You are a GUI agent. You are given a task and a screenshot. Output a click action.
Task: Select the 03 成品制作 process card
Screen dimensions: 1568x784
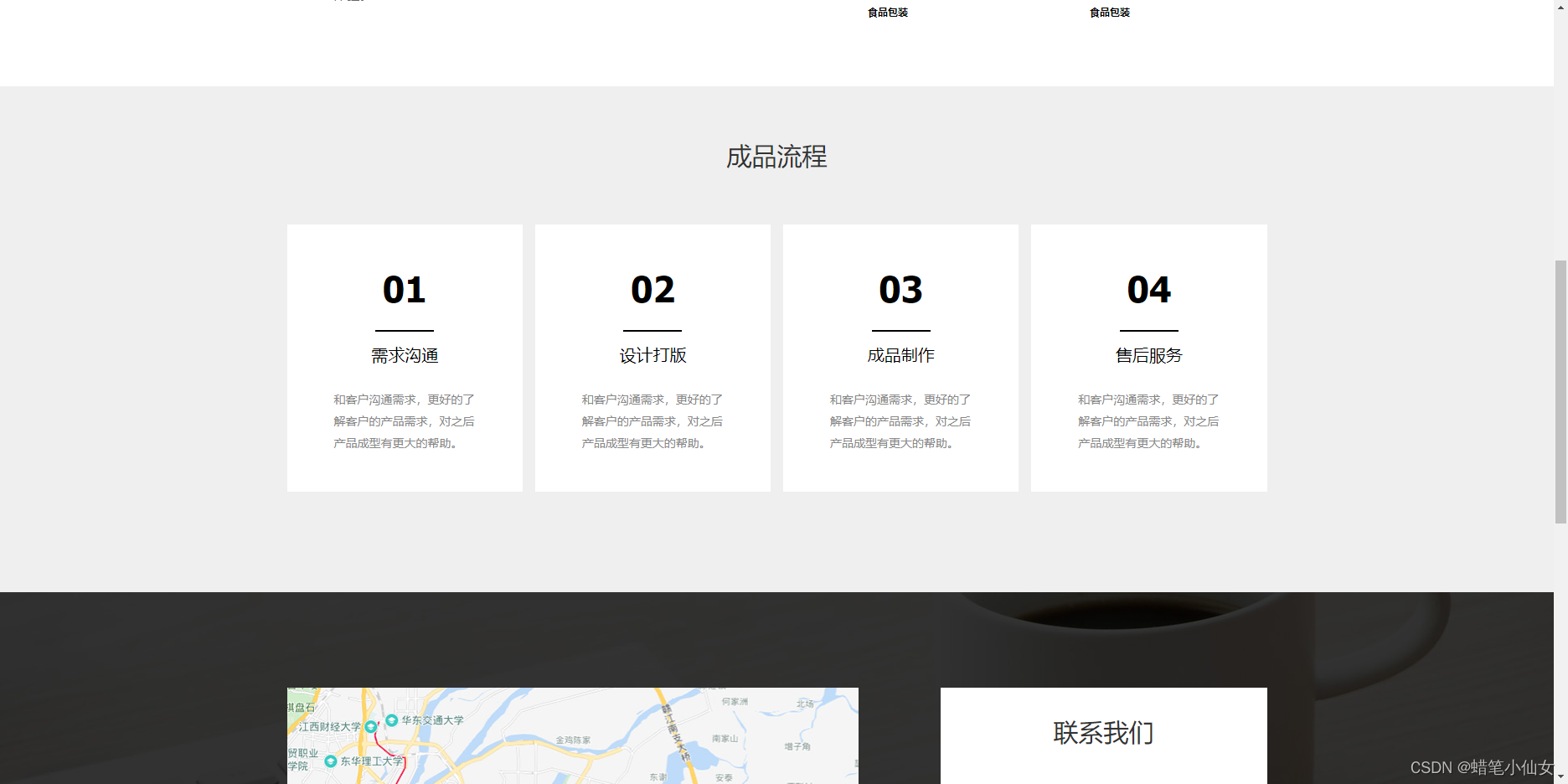(900, 358)
